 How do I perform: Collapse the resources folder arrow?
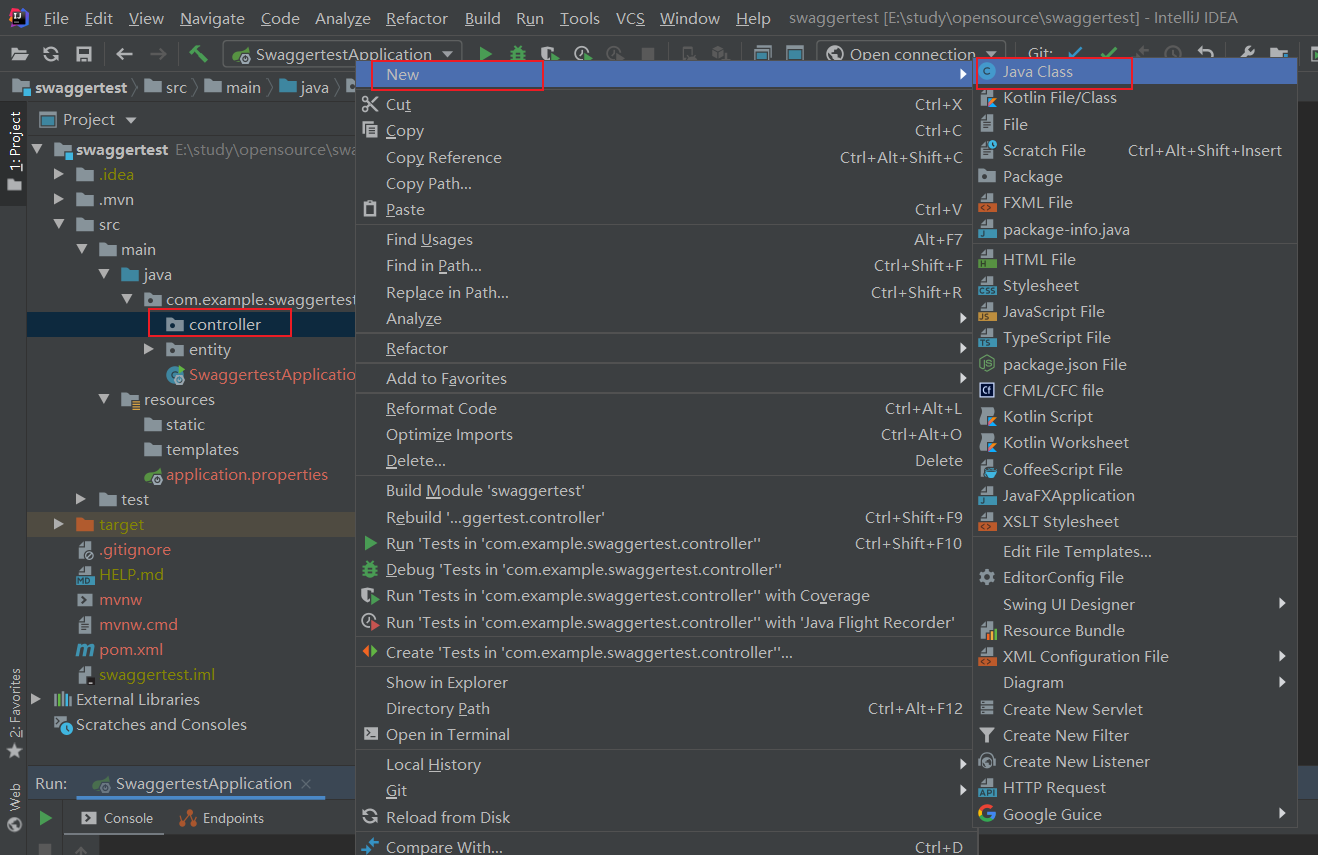pyautogui.click(x=104, y=400)
